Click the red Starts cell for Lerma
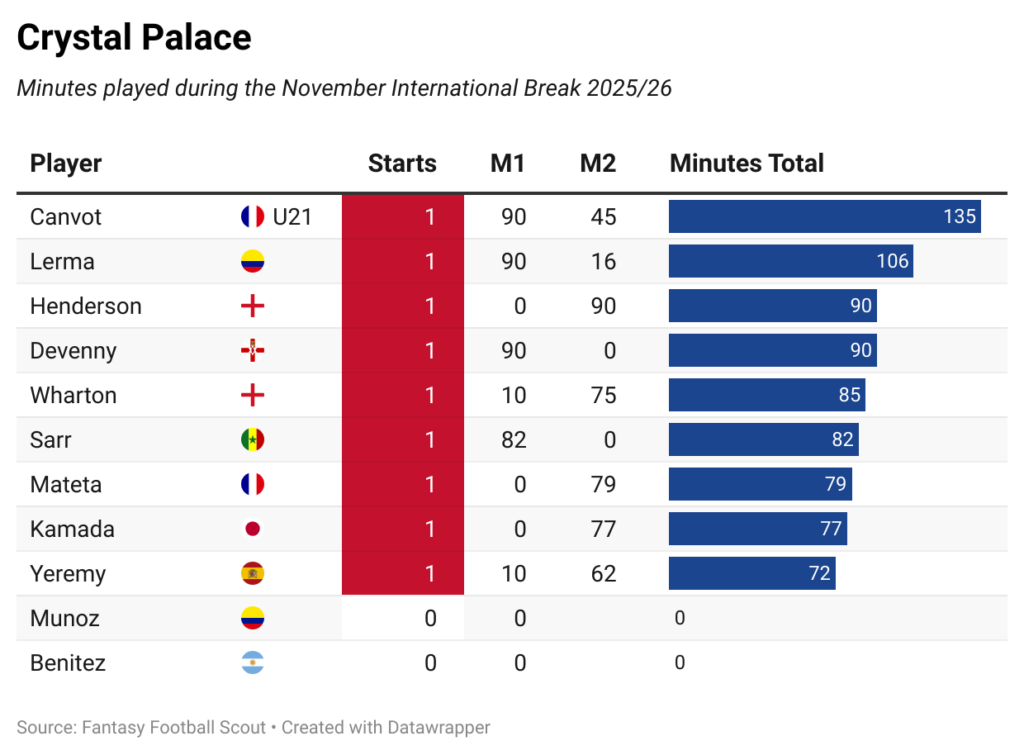This screenshot has width=1024, height=755. (403, 262)
